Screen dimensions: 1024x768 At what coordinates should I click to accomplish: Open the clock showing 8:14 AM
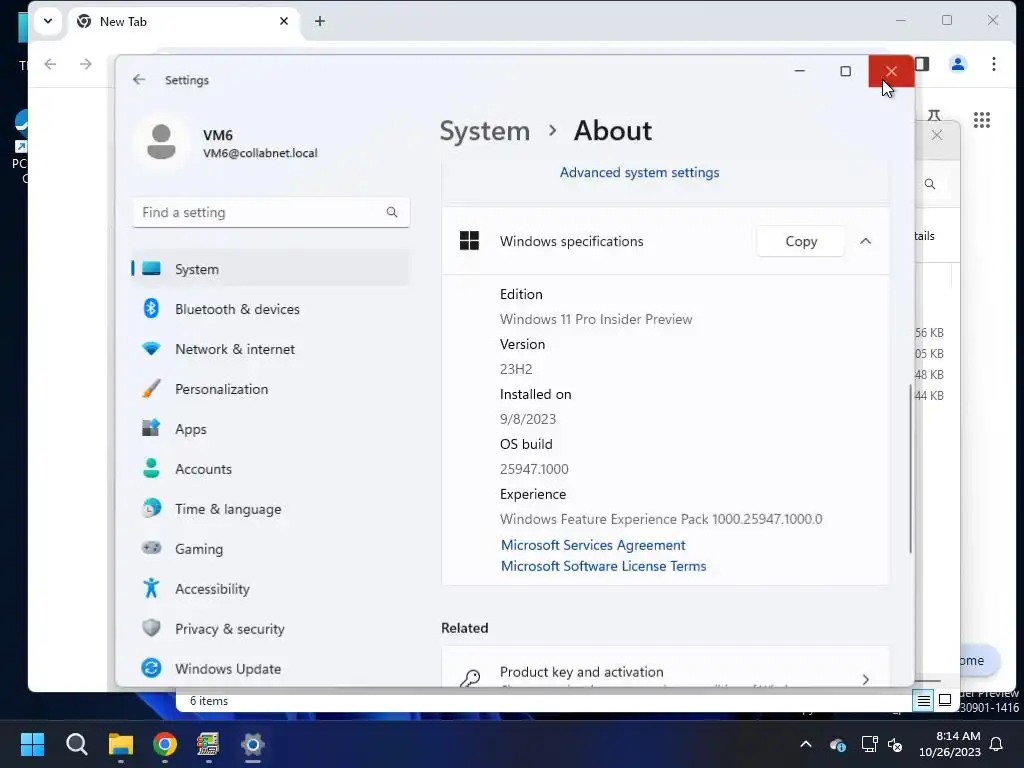(x=950, y=744)
